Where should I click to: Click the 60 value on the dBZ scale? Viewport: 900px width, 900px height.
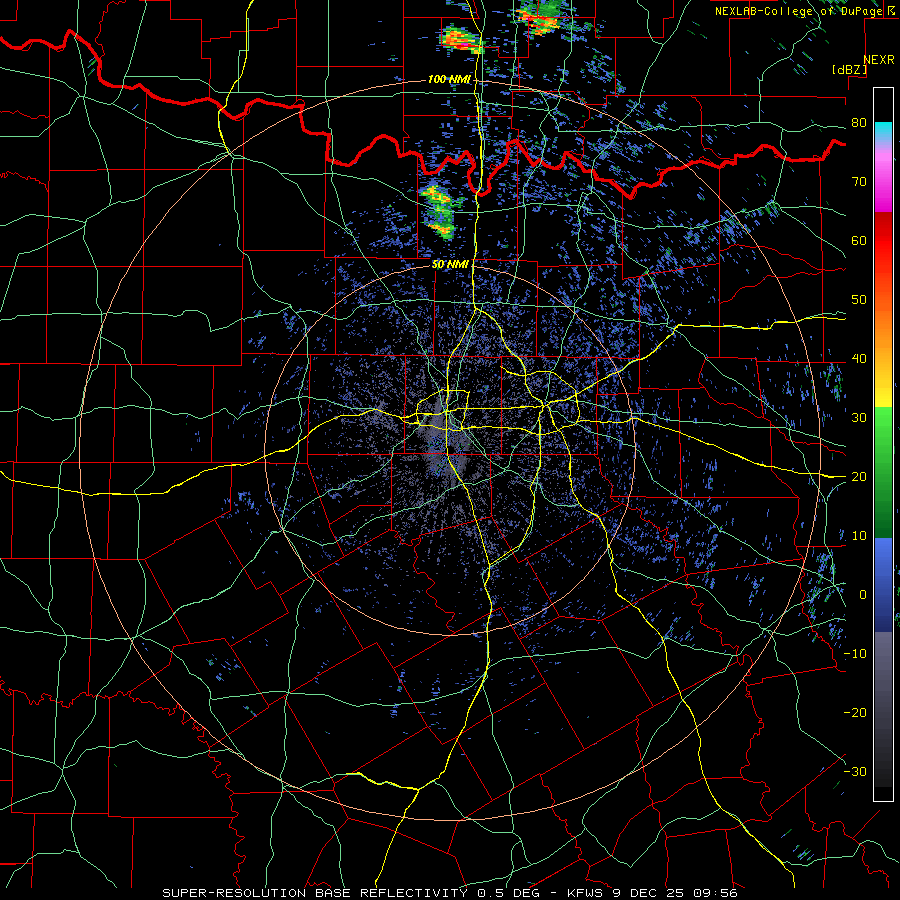coord(859,241)
